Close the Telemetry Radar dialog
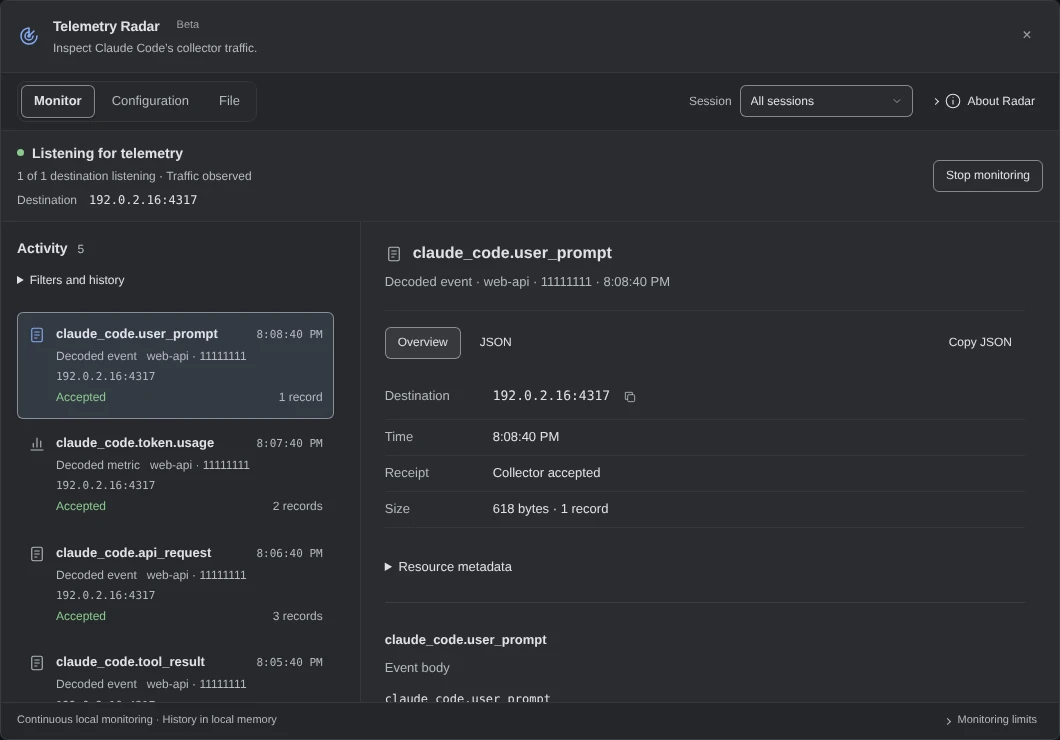The width and height of the screenshot is (1060, 740). pos(1026,34)
